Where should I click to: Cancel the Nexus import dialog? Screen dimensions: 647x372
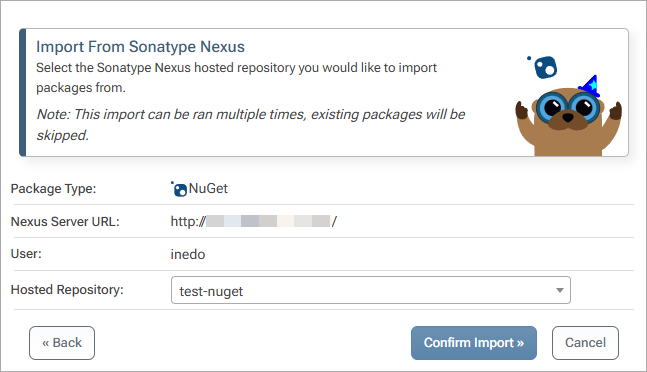(x=585, y=343)
